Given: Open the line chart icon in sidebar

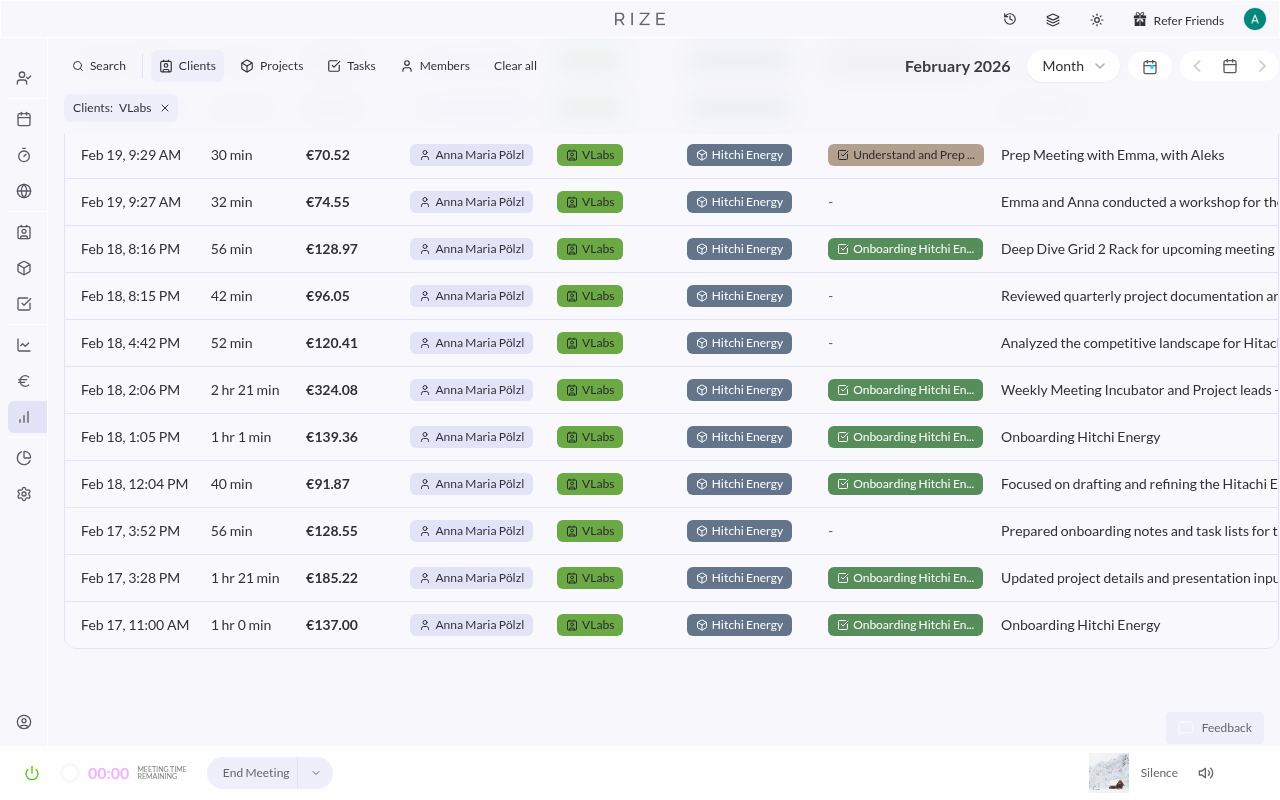Looking at the screenshot, I should 24,345.
